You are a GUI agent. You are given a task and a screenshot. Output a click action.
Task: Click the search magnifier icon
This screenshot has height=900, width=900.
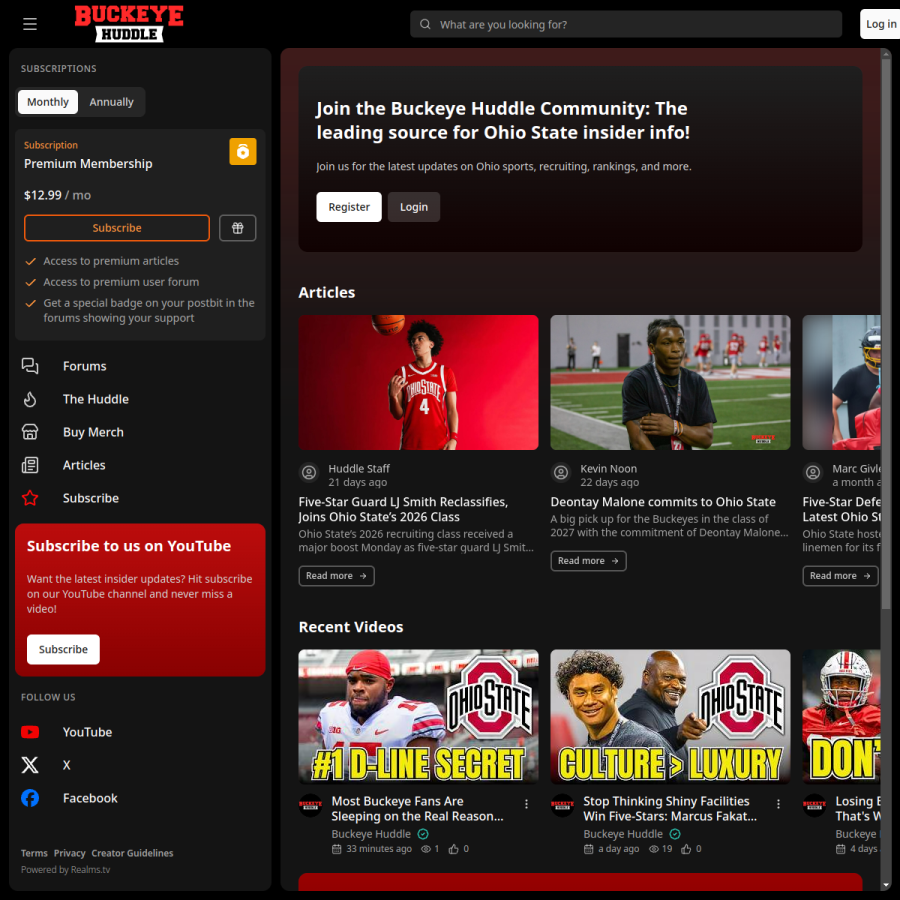point(425,24)
